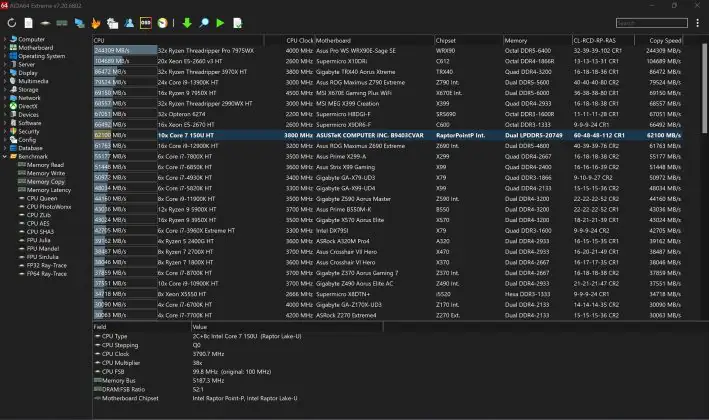
Task: Expand the Server tree node
Action: coord(5,64)
